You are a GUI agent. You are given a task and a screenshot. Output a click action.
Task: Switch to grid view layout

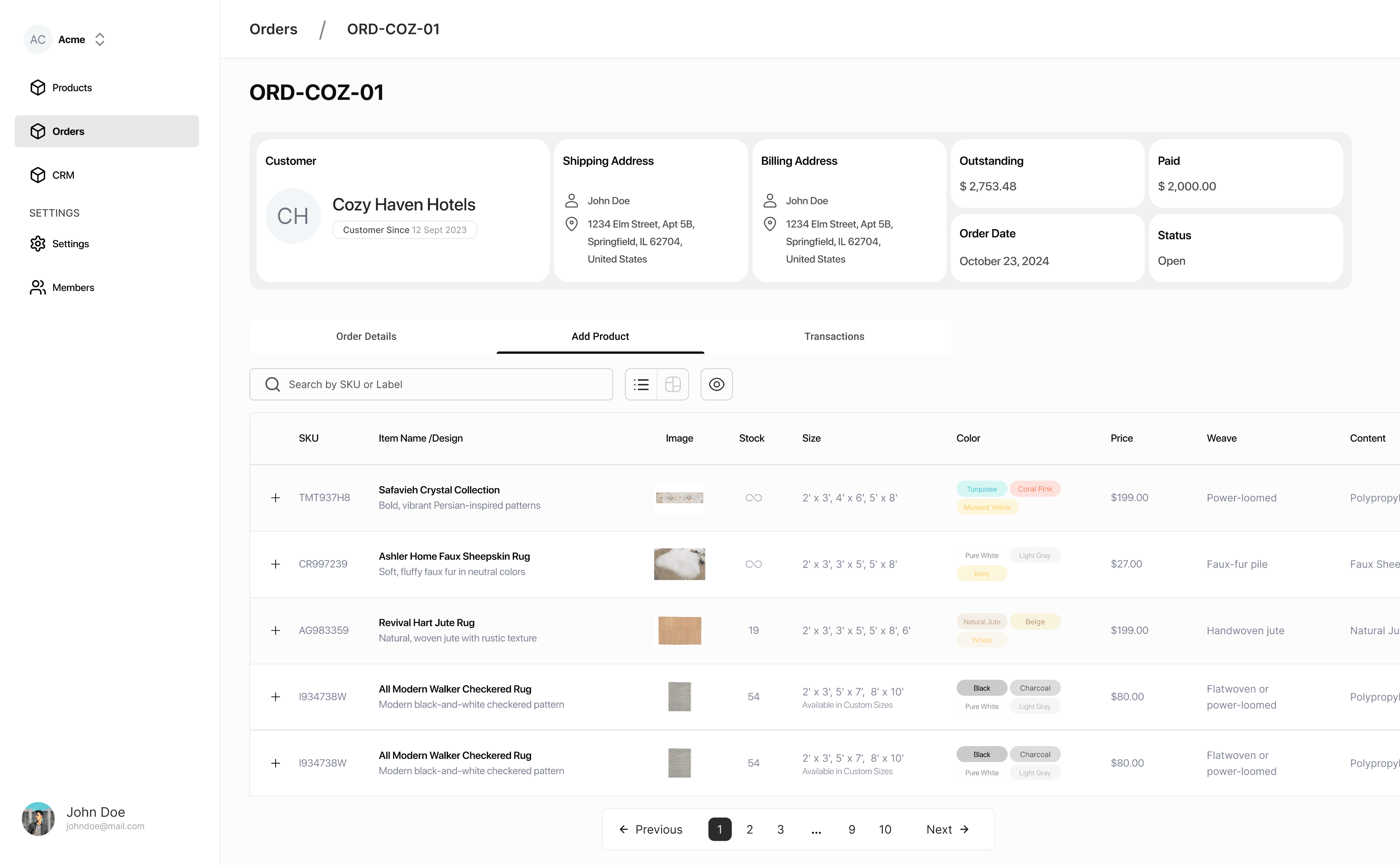(673, 384)
